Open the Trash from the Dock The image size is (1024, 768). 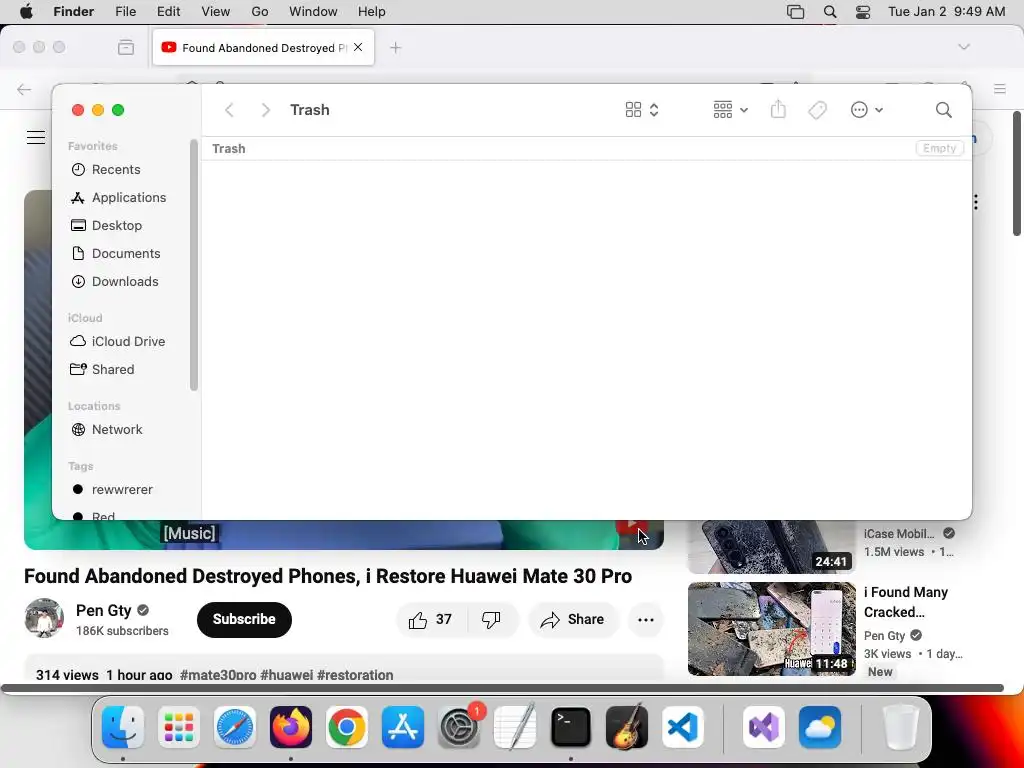pyautogui.click(x=901, y=727)
